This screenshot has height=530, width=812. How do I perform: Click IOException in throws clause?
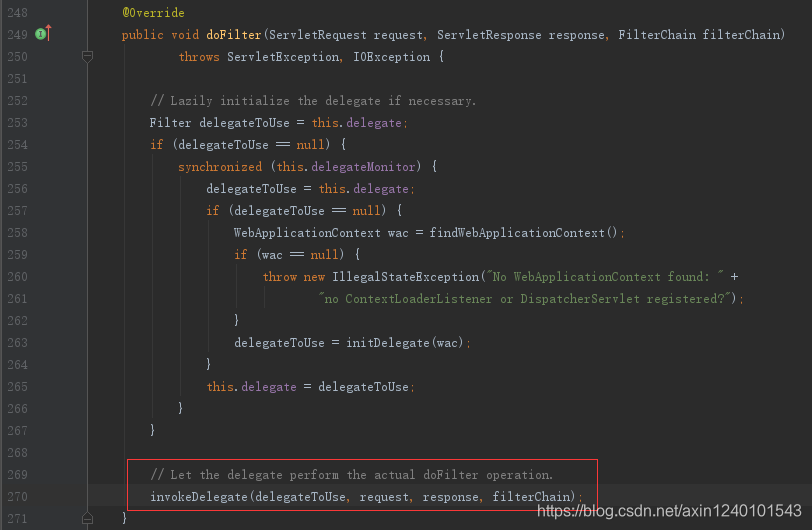click(x=392, y=57)
